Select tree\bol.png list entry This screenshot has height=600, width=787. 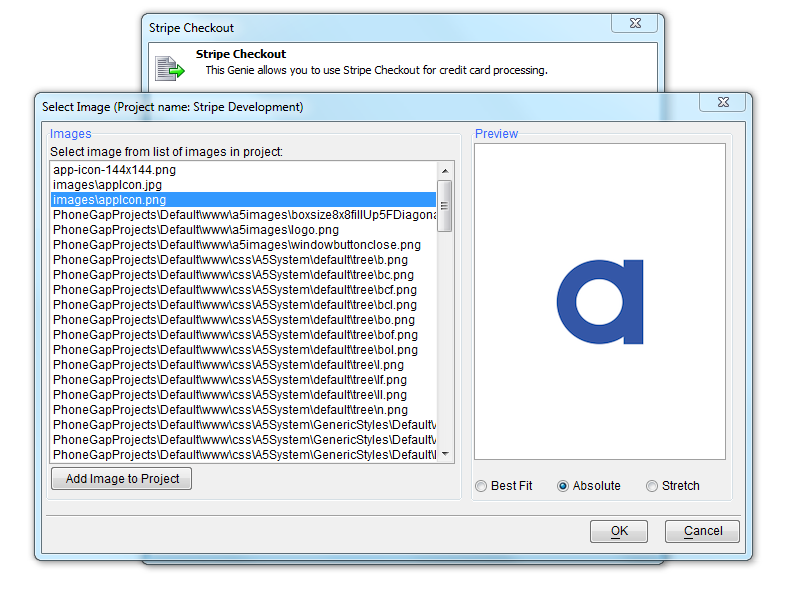pyautogui.click(x=244, y=350)
